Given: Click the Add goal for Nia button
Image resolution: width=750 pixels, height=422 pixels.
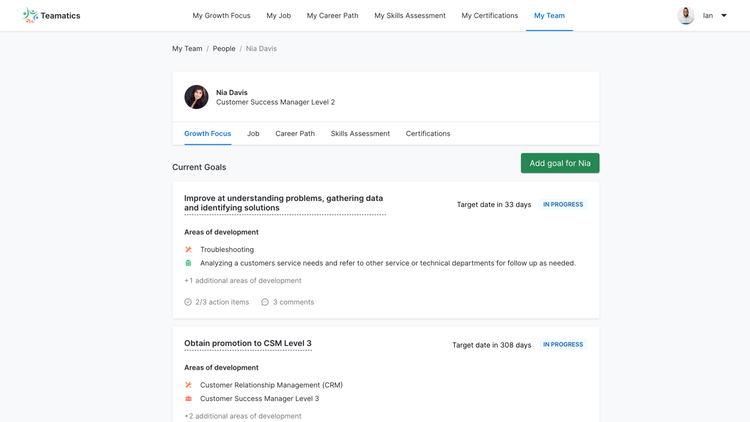Looking at the screenshot, I should tap(560, 163).
